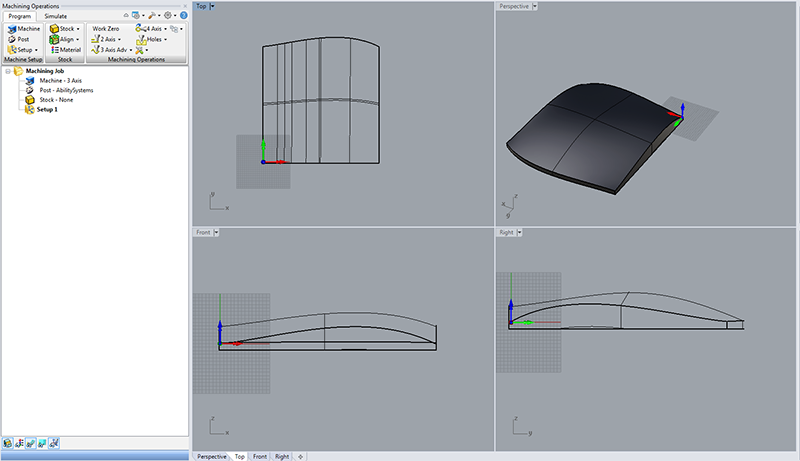The width and height of the screenshot is (800, 461).
Task: Open the Perspective viewport title dropdown arrow
Action: [x=535, y=6]
